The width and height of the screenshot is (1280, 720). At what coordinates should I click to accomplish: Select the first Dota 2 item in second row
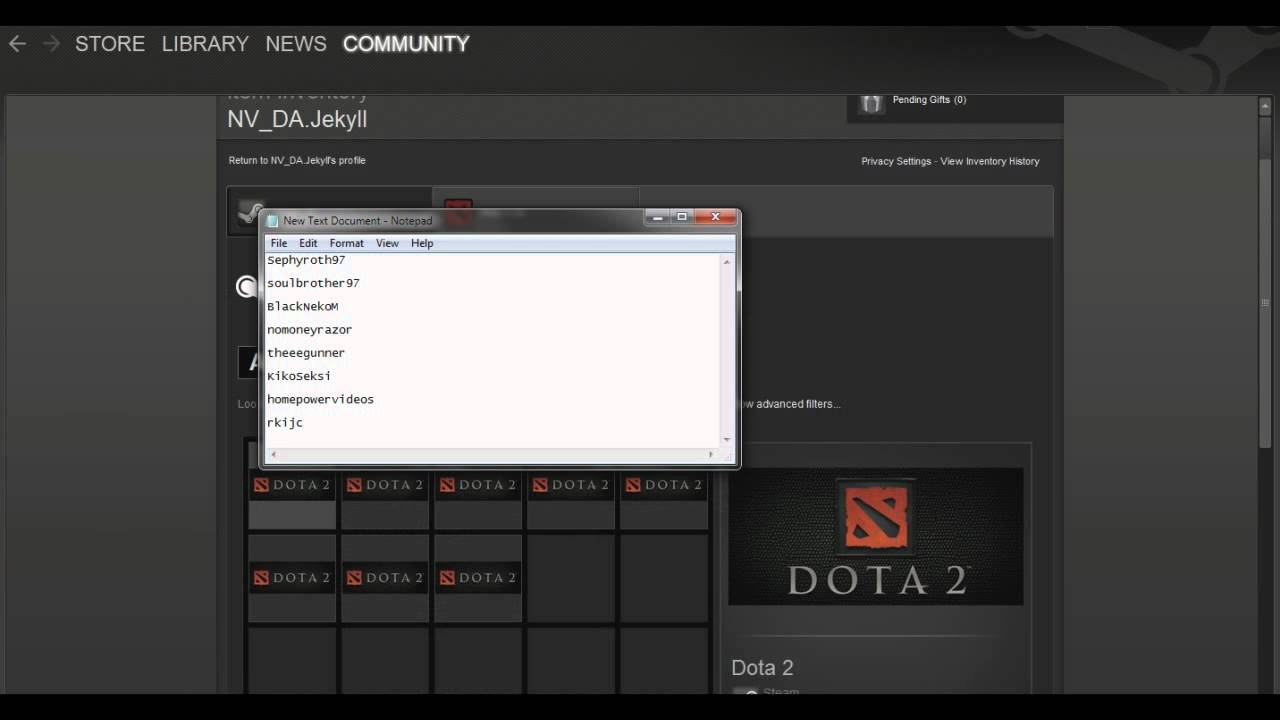tap(292, 578)
